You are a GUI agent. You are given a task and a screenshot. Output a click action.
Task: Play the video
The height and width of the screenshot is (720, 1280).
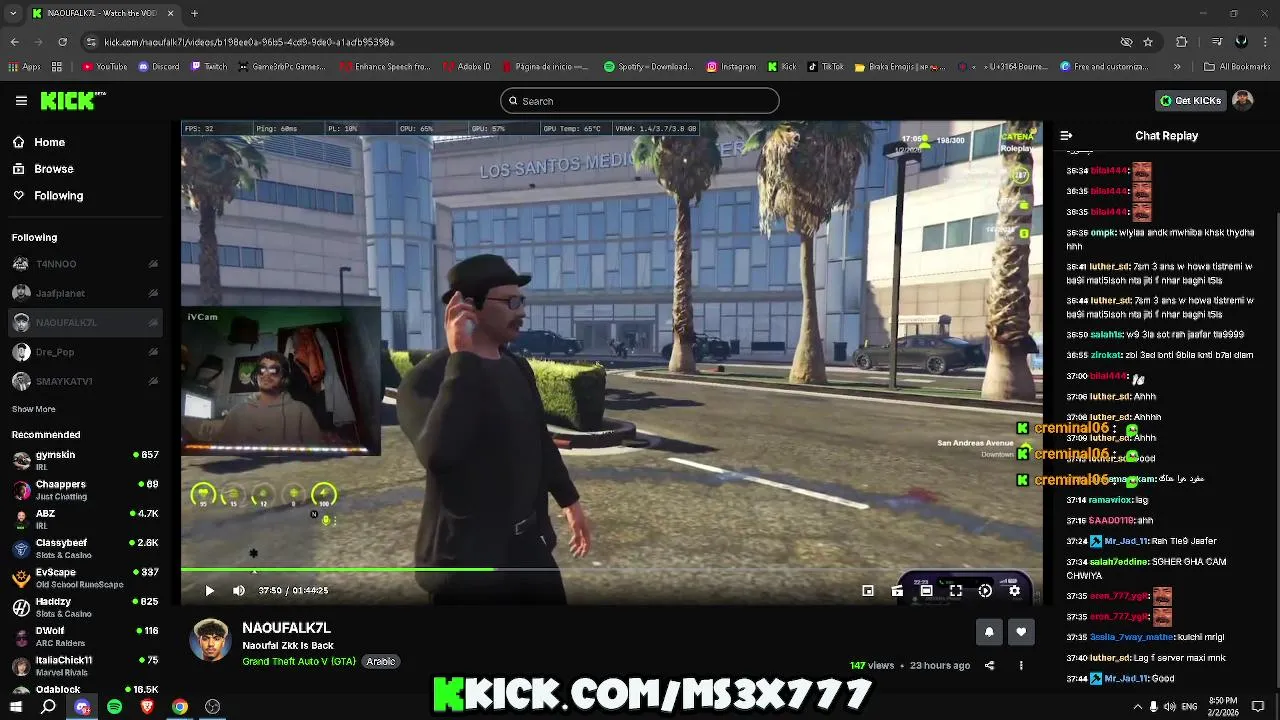[209, 591]
